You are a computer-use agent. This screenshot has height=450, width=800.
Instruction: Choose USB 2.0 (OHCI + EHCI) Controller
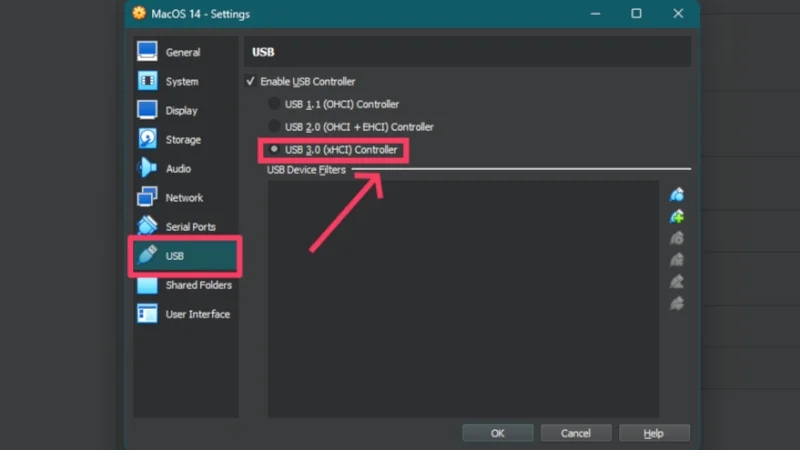(275, 127)
